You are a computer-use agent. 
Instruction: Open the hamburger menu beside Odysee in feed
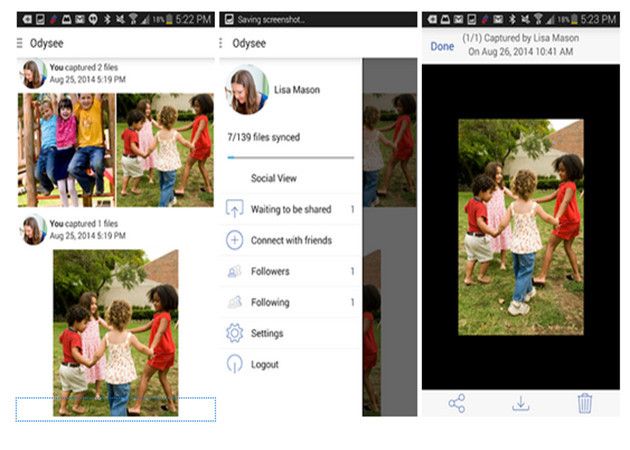pos(20,43)
